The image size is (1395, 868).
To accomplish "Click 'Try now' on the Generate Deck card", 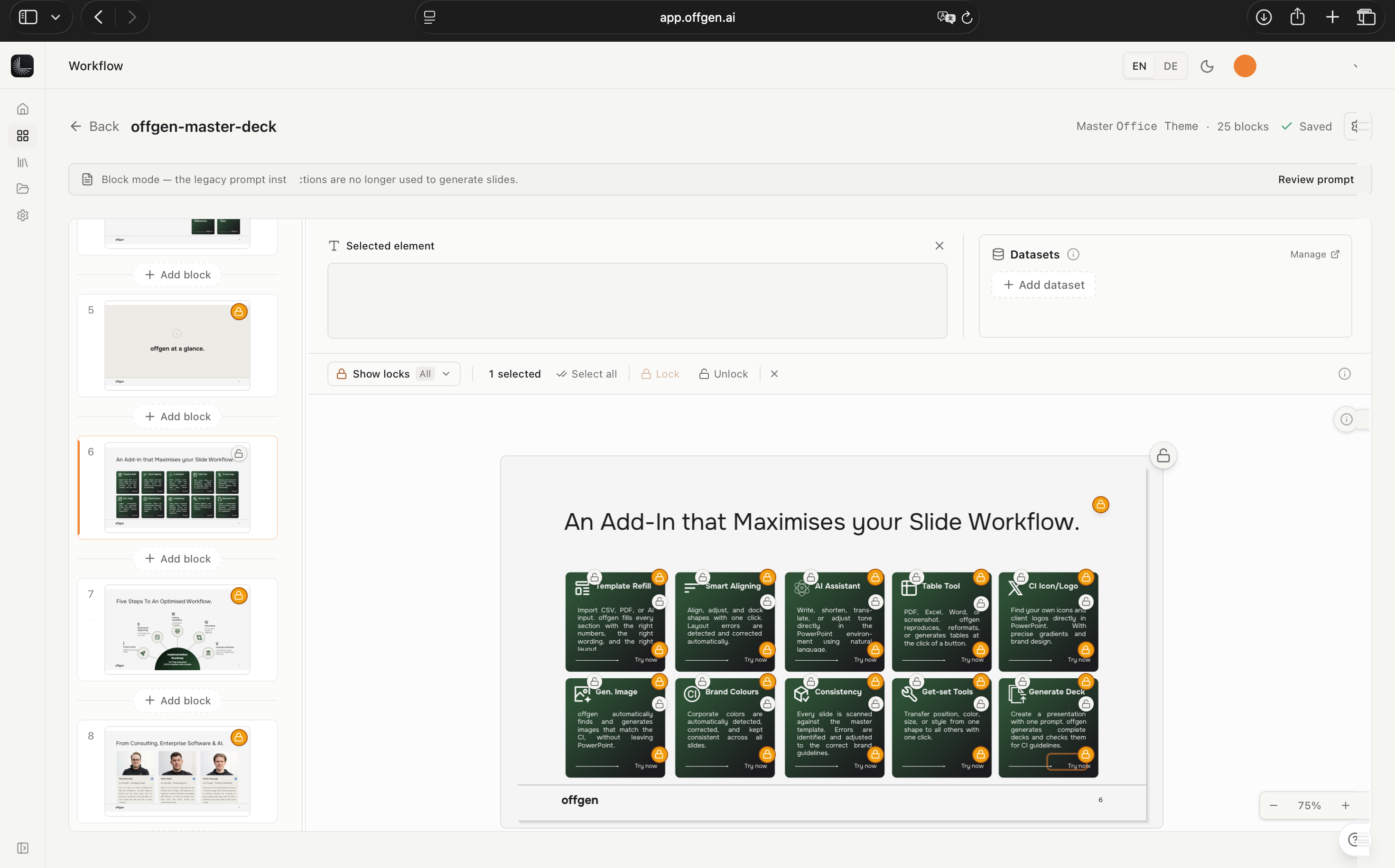I will click(x=1079, y=766).
